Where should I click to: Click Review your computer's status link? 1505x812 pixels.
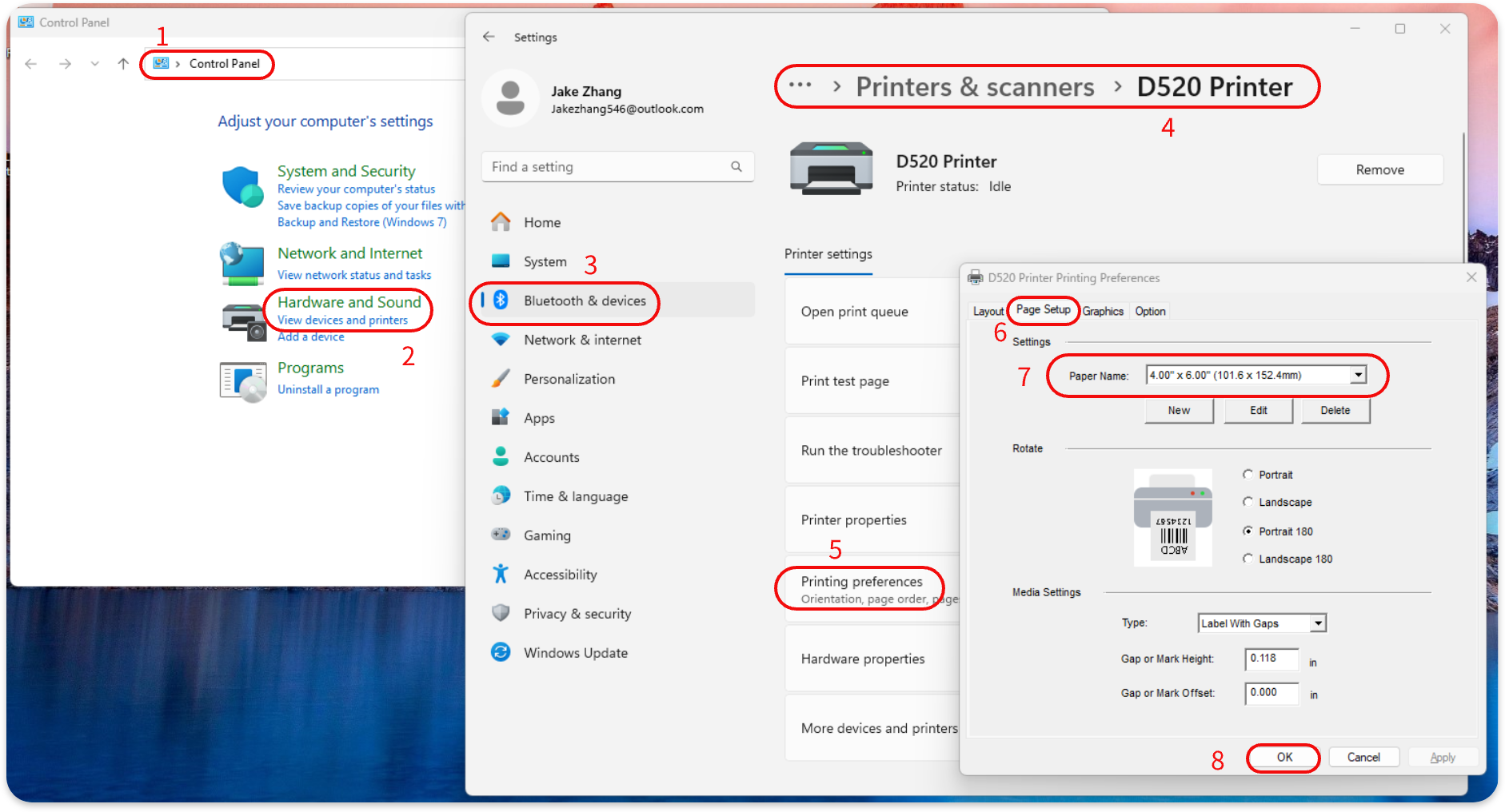click(356, 189)
